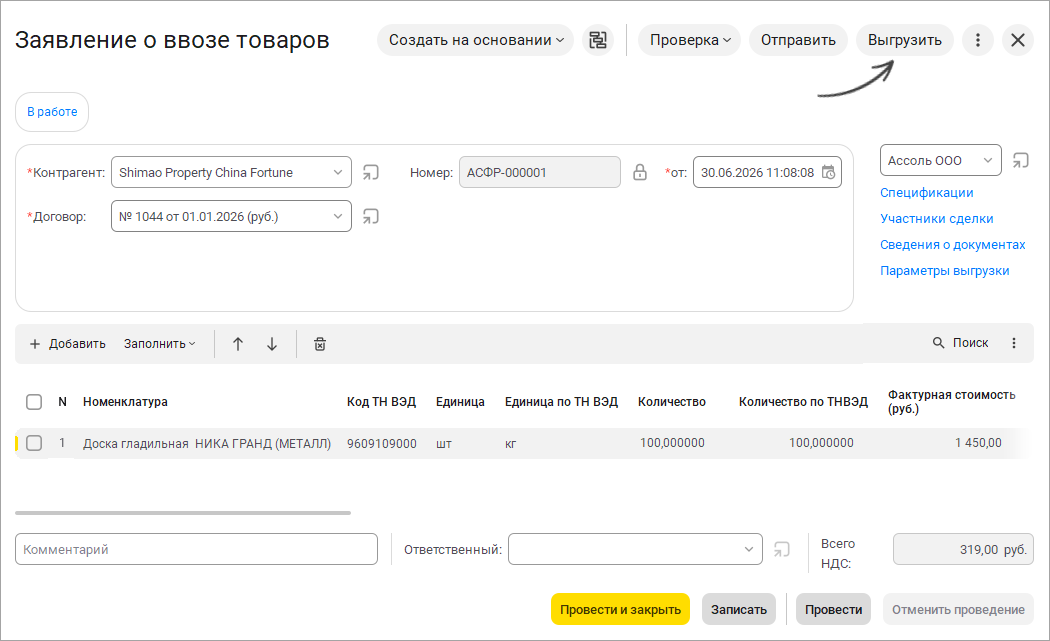Delete the selected row with the trash icon
The image size is (1050, 641).
(x=320, y=344)
